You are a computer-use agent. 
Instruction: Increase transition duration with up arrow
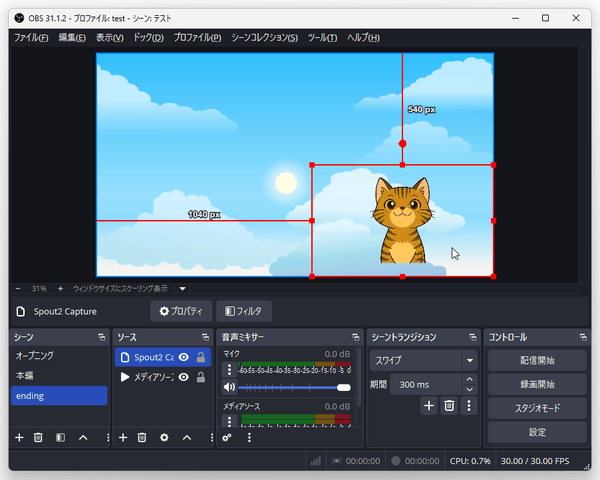click(469, 379)
